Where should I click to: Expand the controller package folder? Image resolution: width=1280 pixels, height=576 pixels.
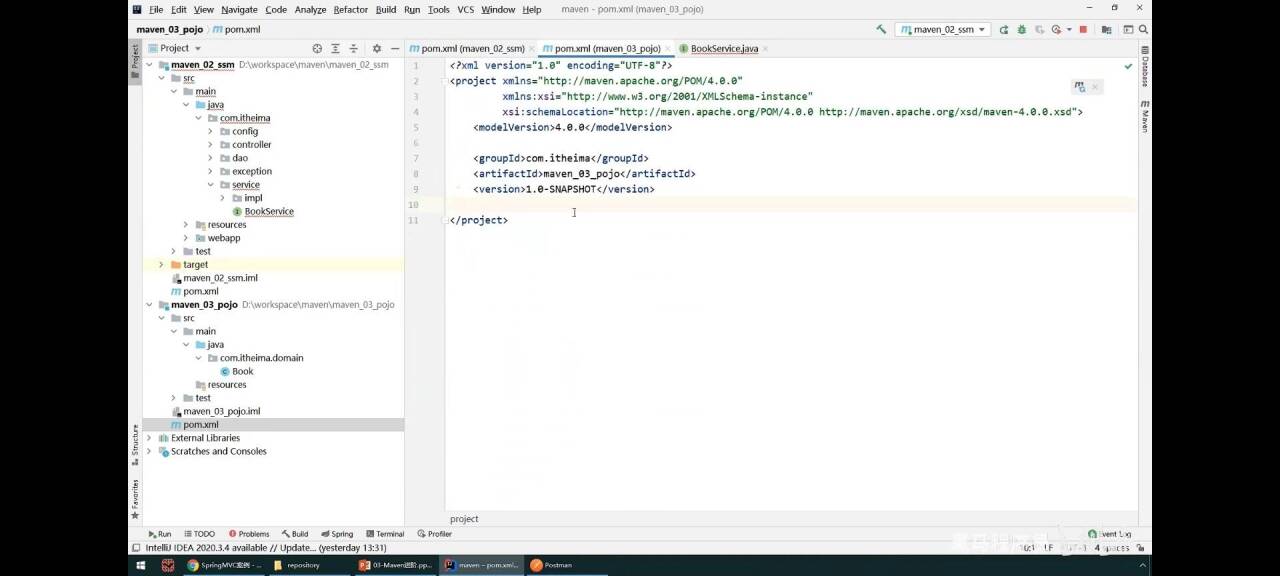coord(211,145)
